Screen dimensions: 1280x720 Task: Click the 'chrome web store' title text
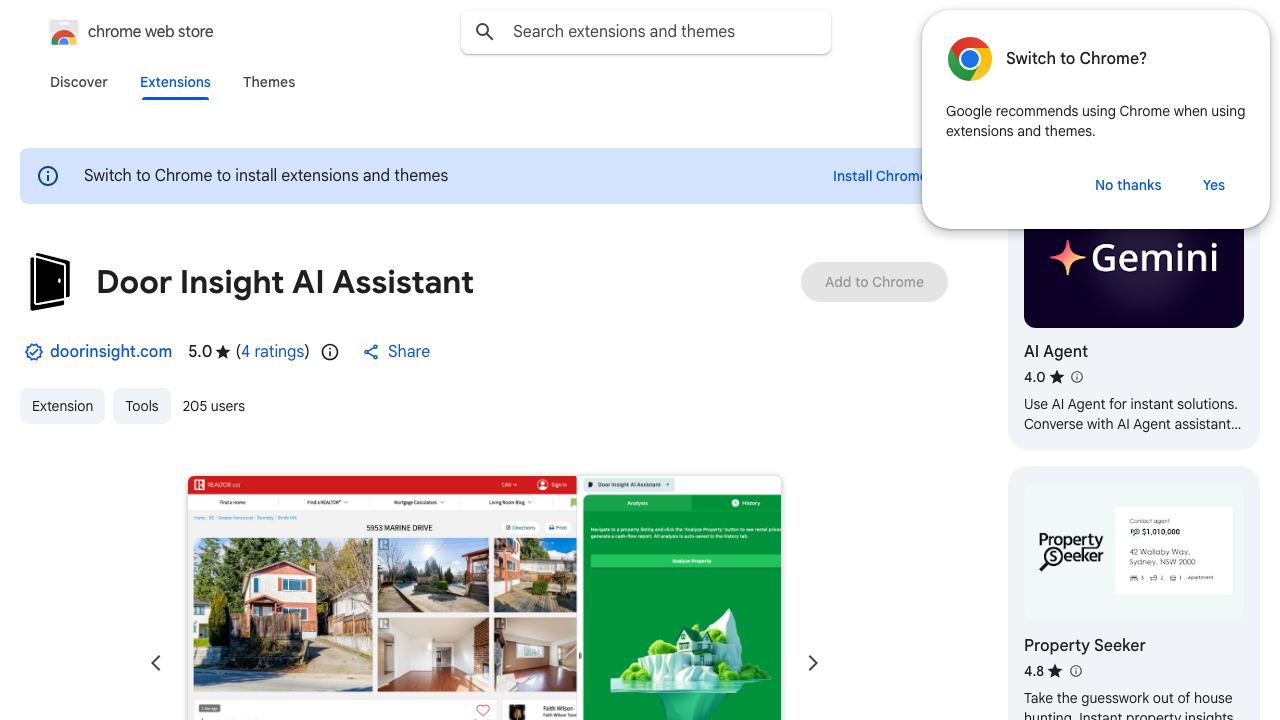pos(151,32)
